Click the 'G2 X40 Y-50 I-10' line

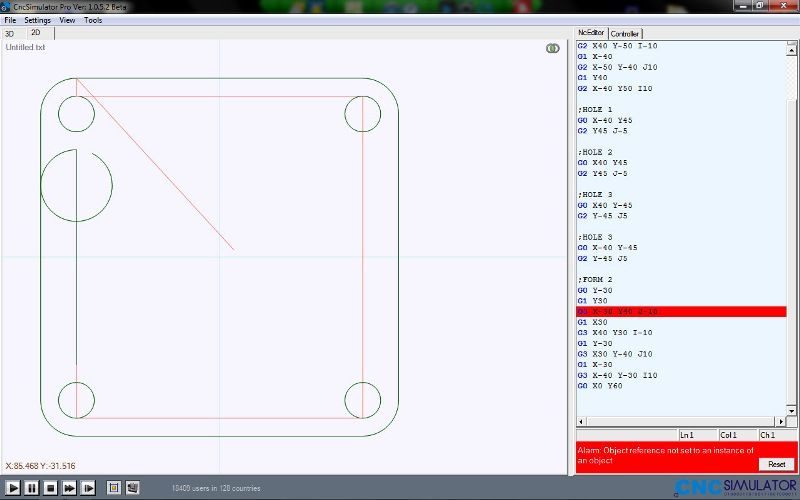(617, 46)
